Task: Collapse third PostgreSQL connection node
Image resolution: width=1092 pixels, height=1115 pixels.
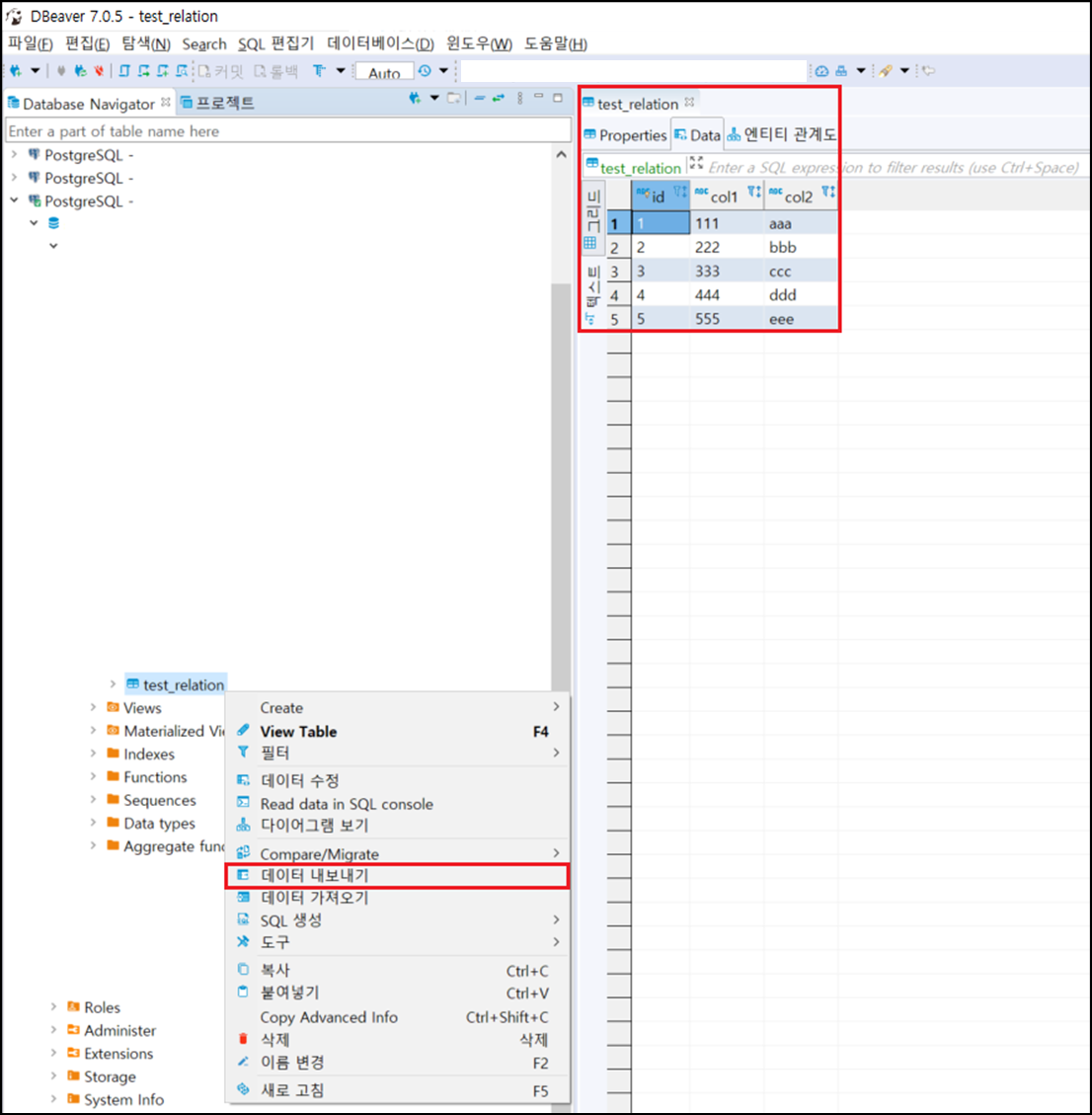Action: 14,200
